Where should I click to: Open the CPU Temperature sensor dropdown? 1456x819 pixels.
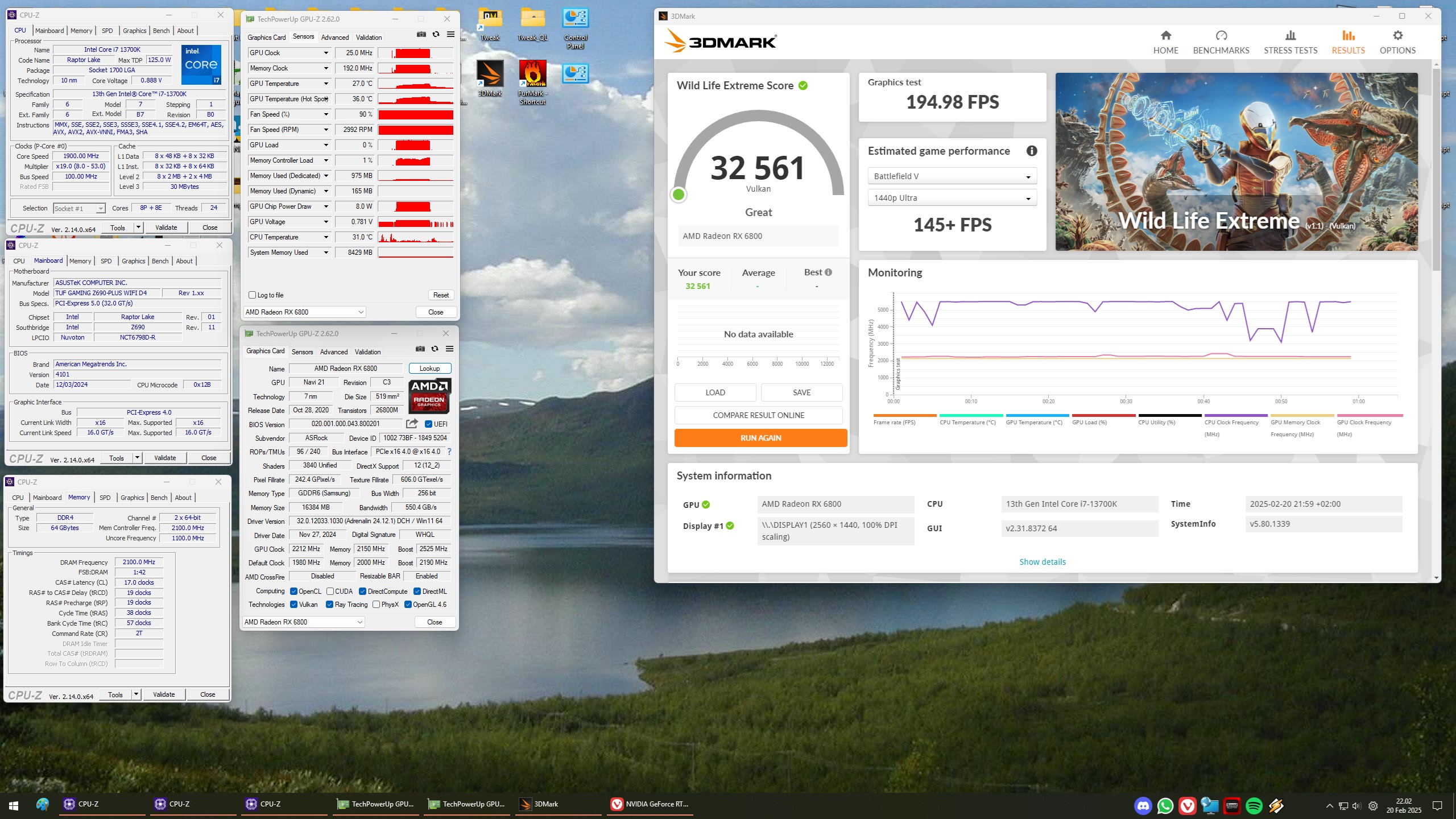tap(326, 237)
